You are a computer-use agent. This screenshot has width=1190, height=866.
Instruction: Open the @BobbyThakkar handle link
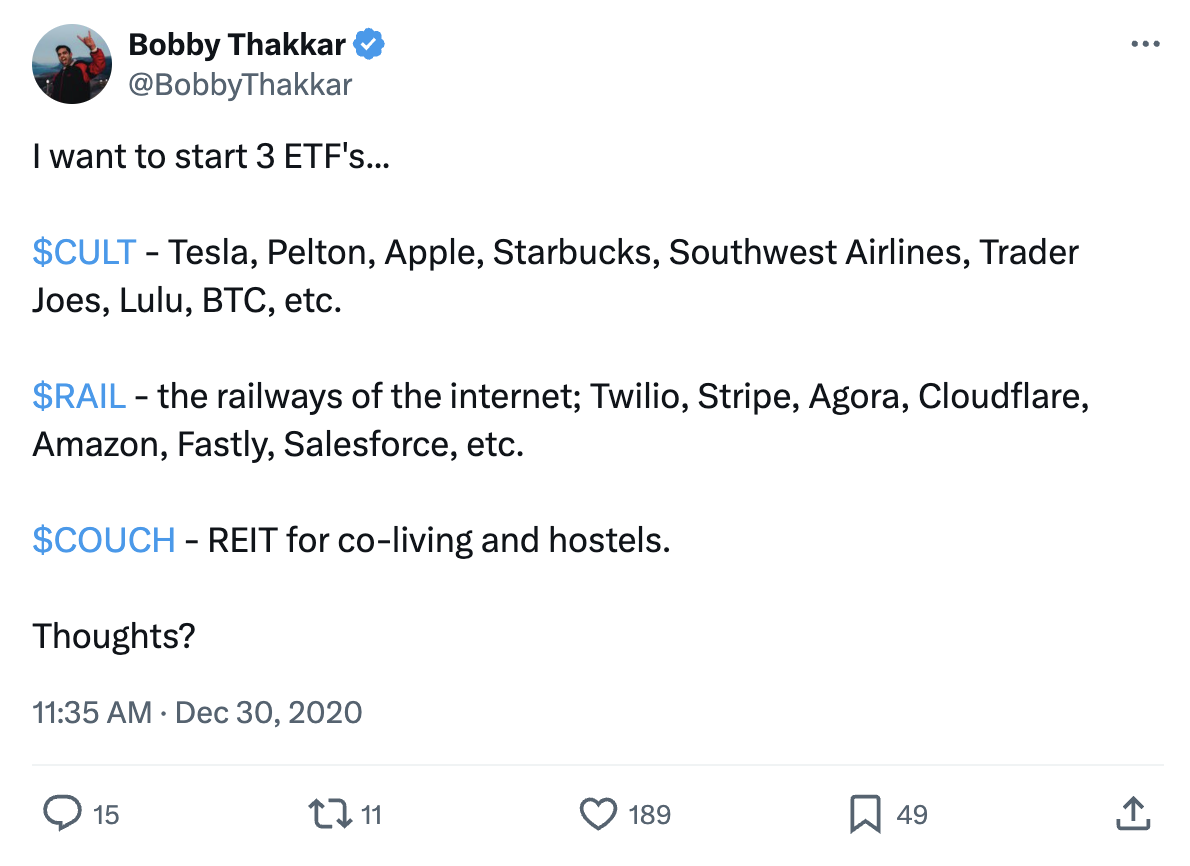[240, 85]
